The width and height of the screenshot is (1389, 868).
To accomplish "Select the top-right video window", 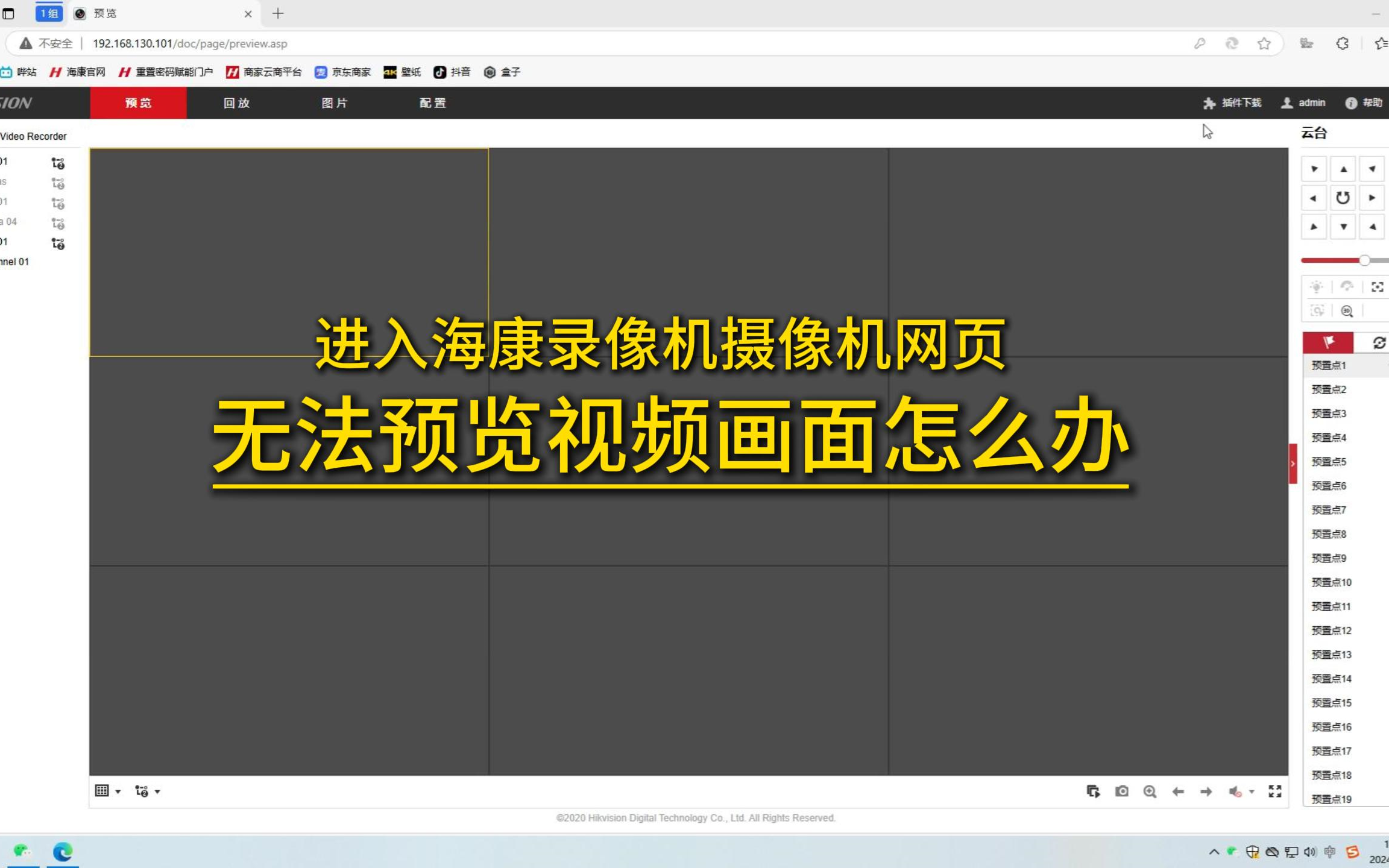I will (1088, 253).
